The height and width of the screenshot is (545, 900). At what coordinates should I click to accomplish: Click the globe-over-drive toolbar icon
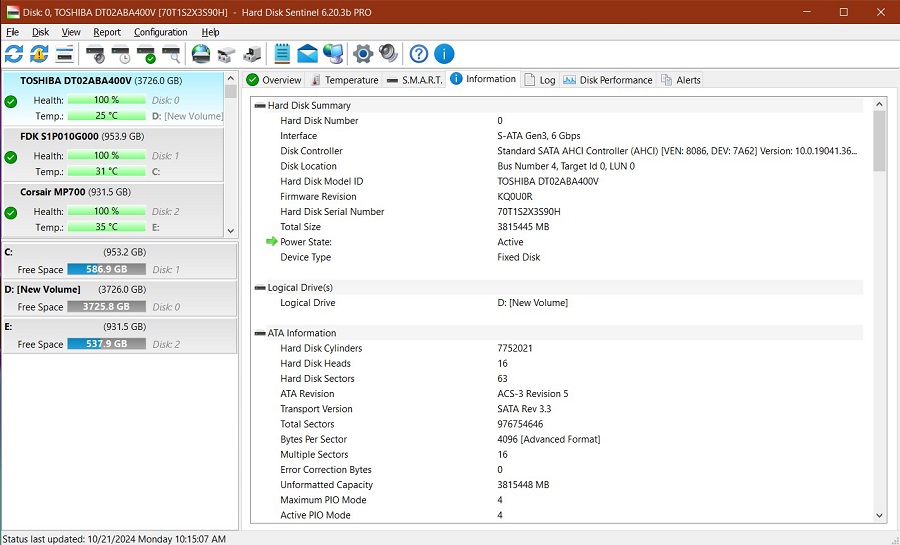(201, 54)
